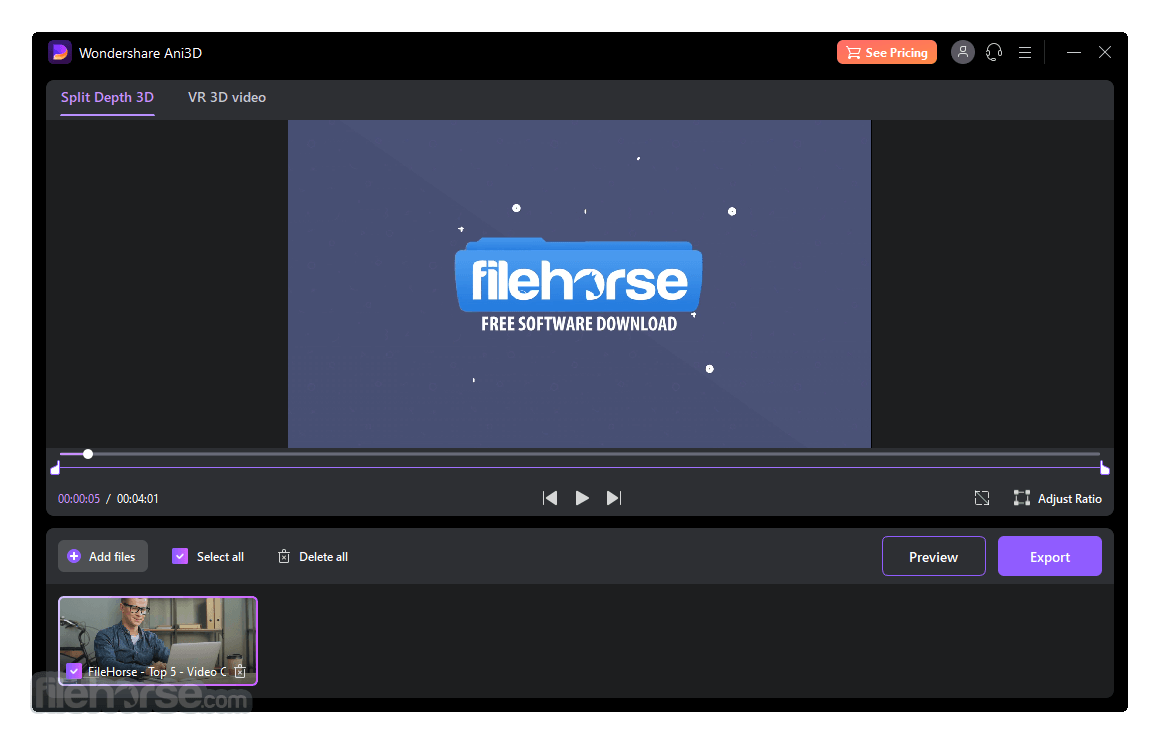1160x744 pixels.
Task: Switch to the Split Depth 3D tab
Action: coord(107,98)
